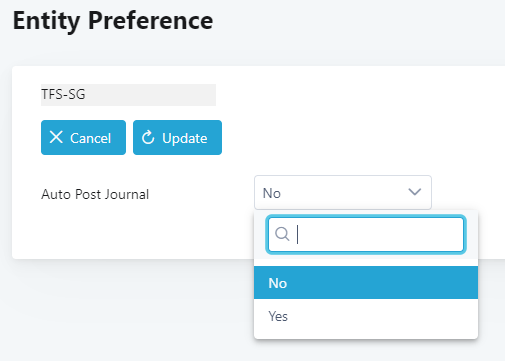Update the entity preference

click(177, 137)
